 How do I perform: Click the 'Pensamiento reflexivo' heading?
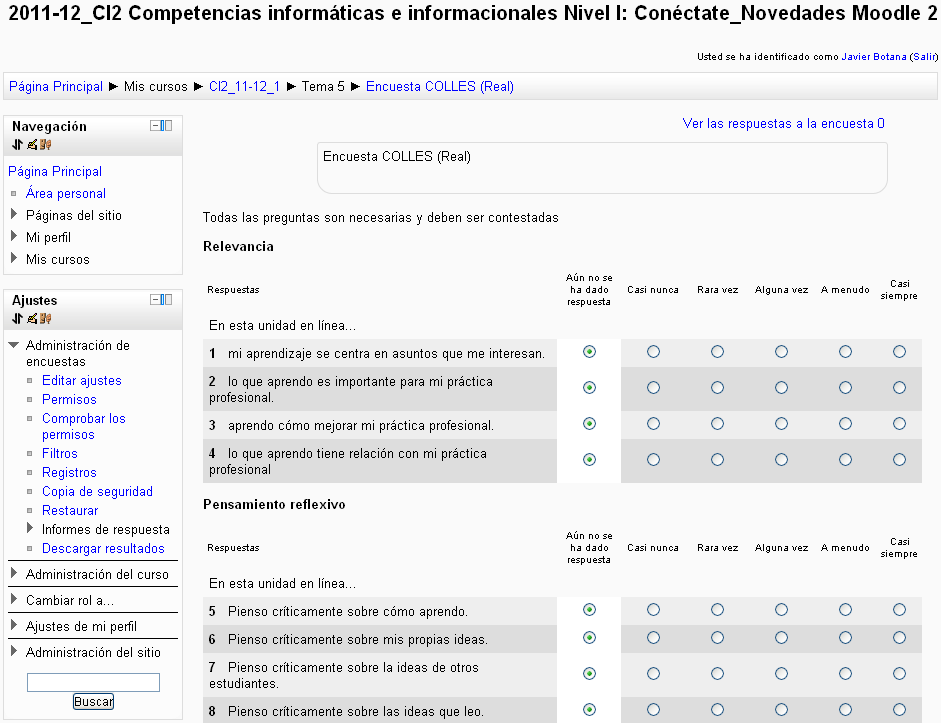(274, 505)
